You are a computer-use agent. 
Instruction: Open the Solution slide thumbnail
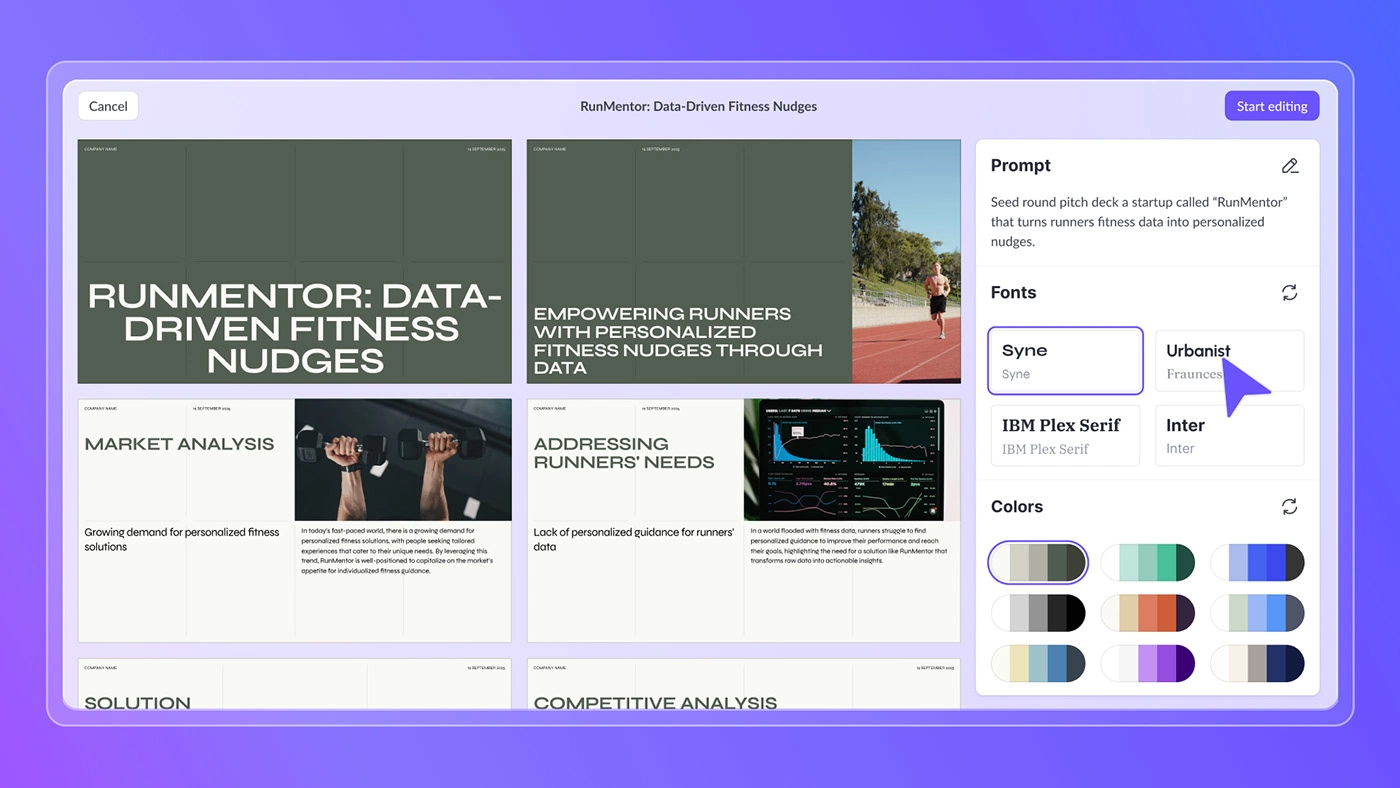(x=295, y=684)
